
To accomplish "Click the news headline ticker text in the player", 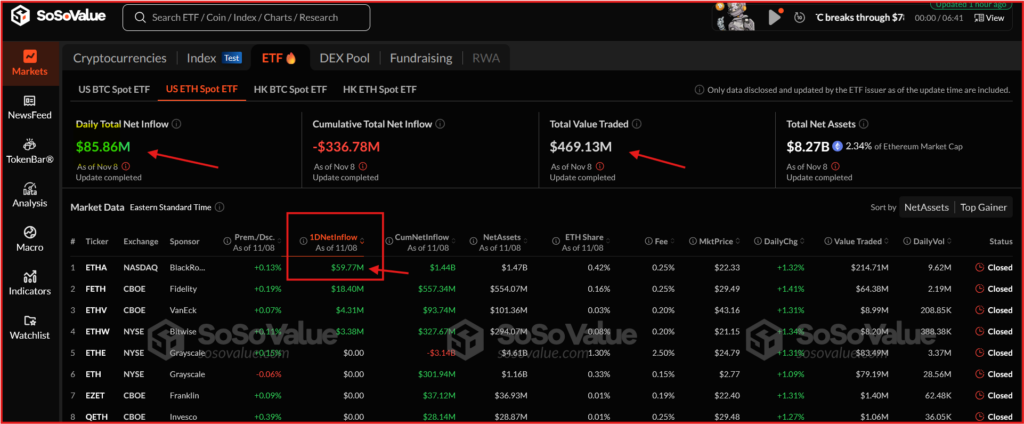I will [860, 18].
